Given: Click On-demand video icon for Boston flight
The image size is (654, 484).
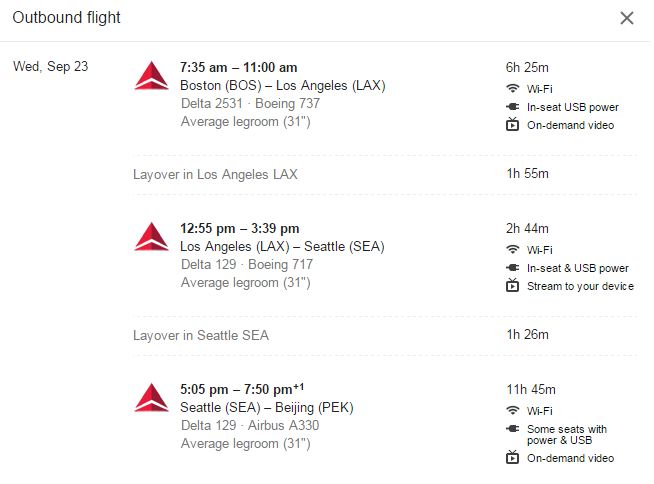Looking at the screenshot, I should click(513, 125).
